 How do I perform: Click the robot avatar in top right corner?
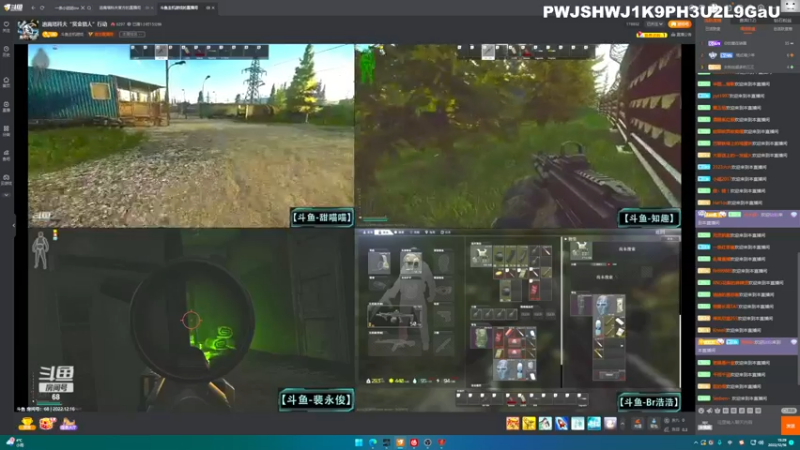click(x=790, y=6)
